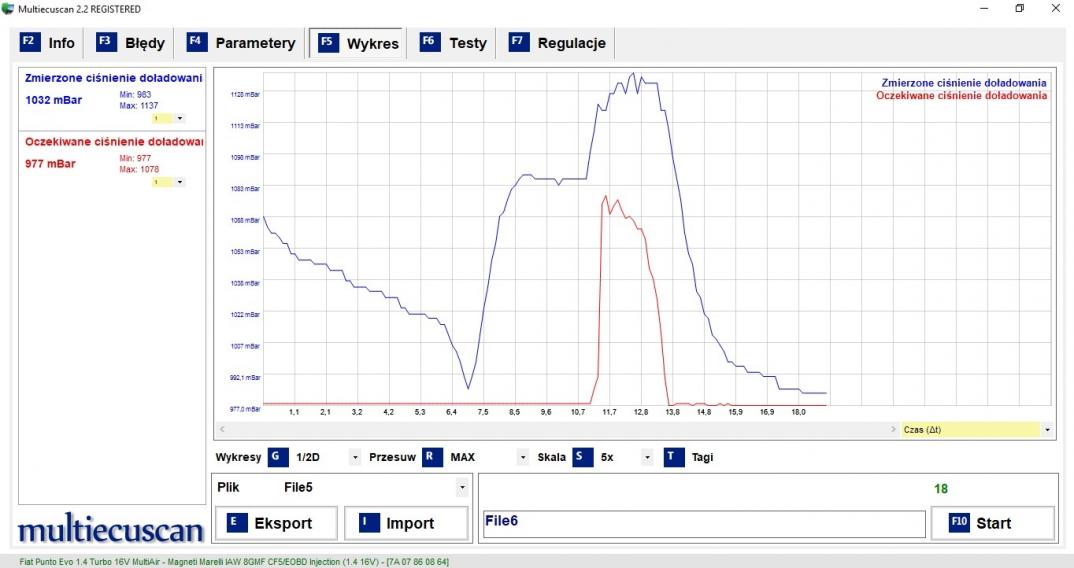Click the F5 key icon
The width and height of the screenshot is (1074, 568).
pyautogui.click(x=328, y=42)
